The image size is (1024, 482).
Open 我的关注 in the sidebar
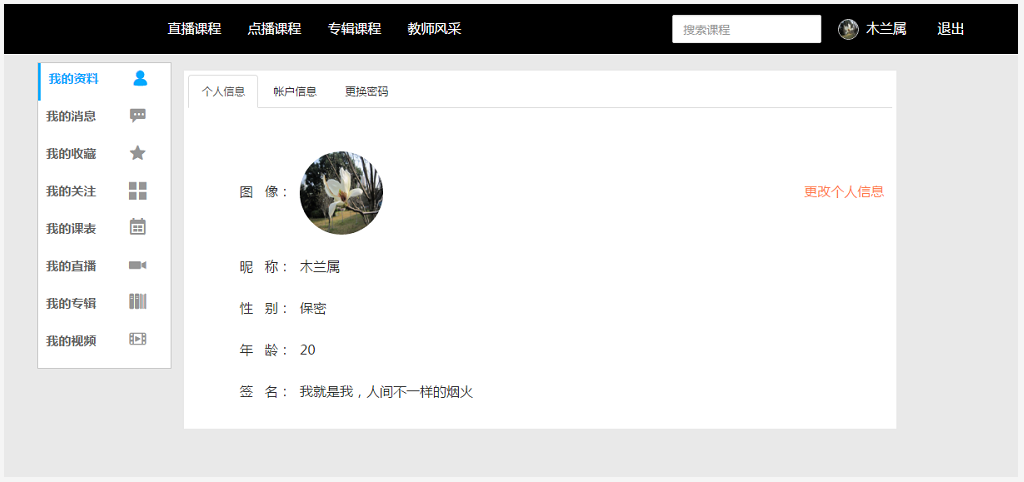pos(71,191)
